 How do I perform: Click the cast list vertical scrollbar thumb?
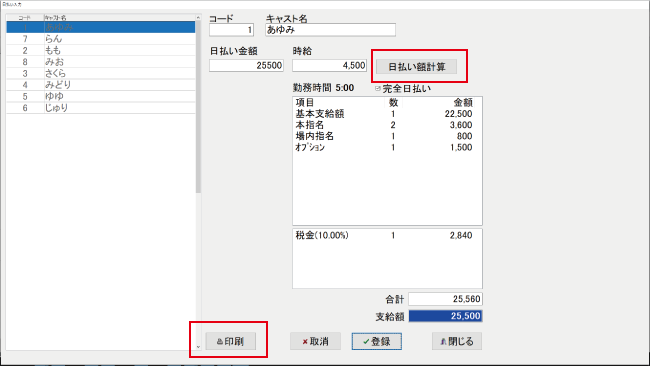click(198, 107)
